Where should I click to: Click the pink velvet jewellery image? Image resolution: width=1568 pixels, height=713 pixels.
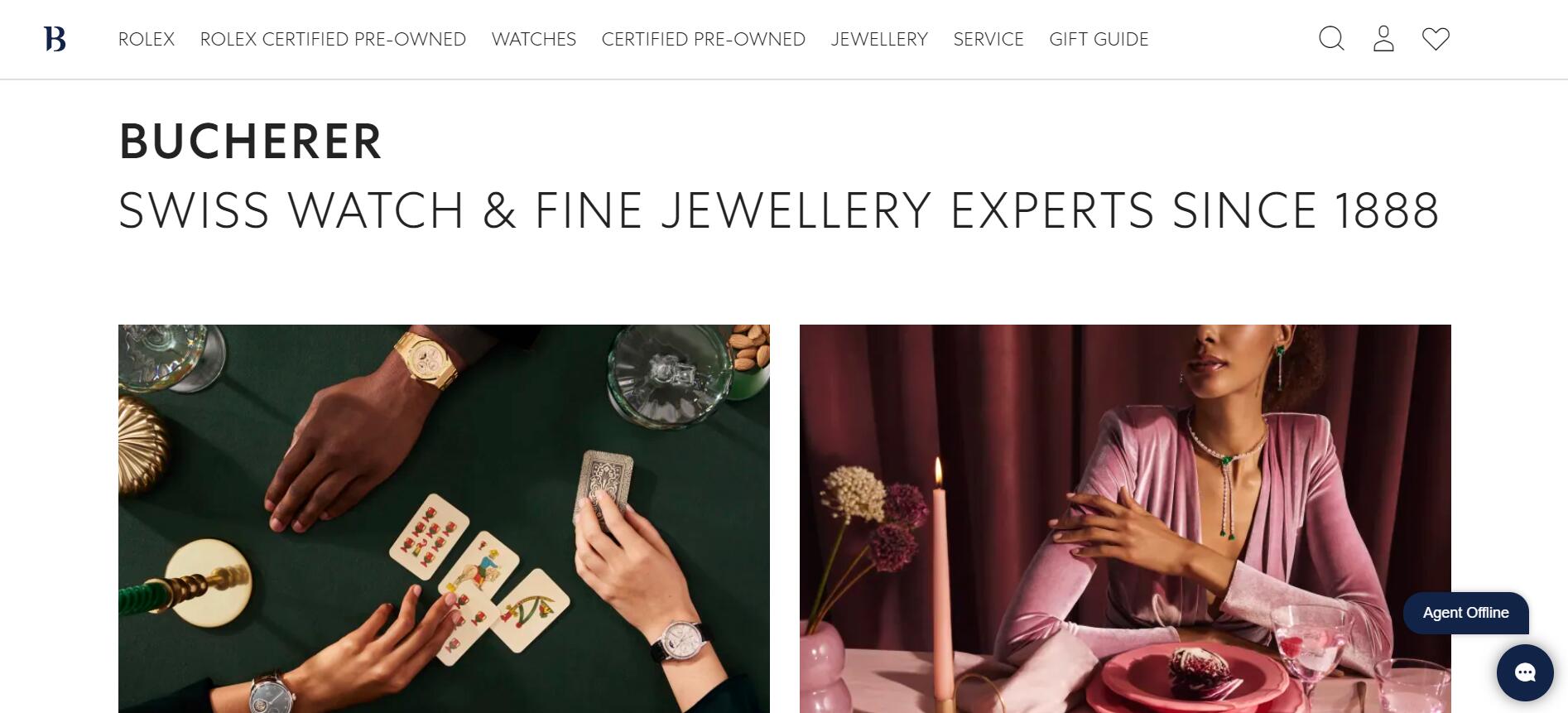(x=1125, y=518)
